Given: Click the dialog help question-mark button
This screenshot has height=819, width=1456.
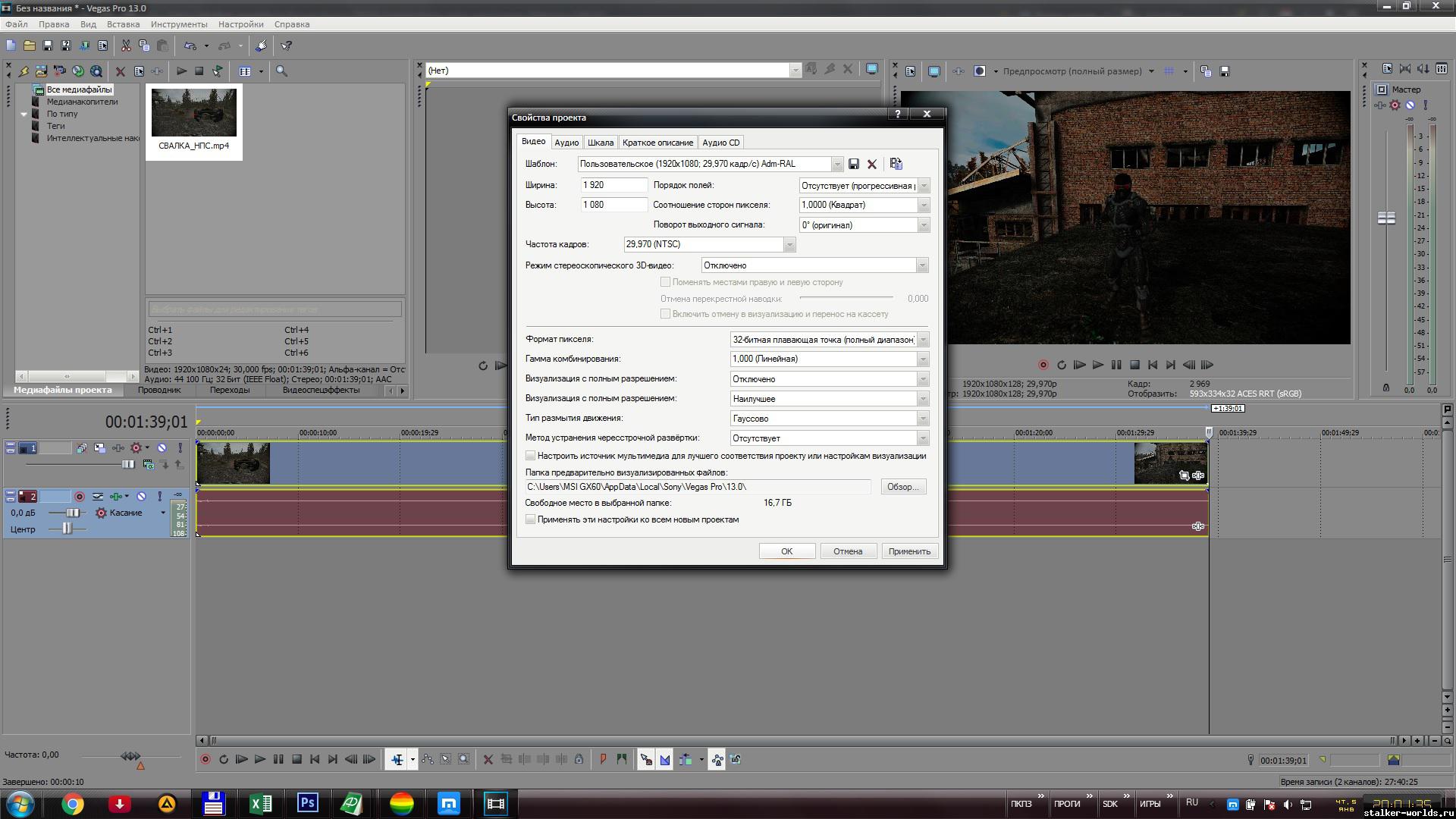Looking at the screenshot, I should pyautogui.click(x=898, y=114).
